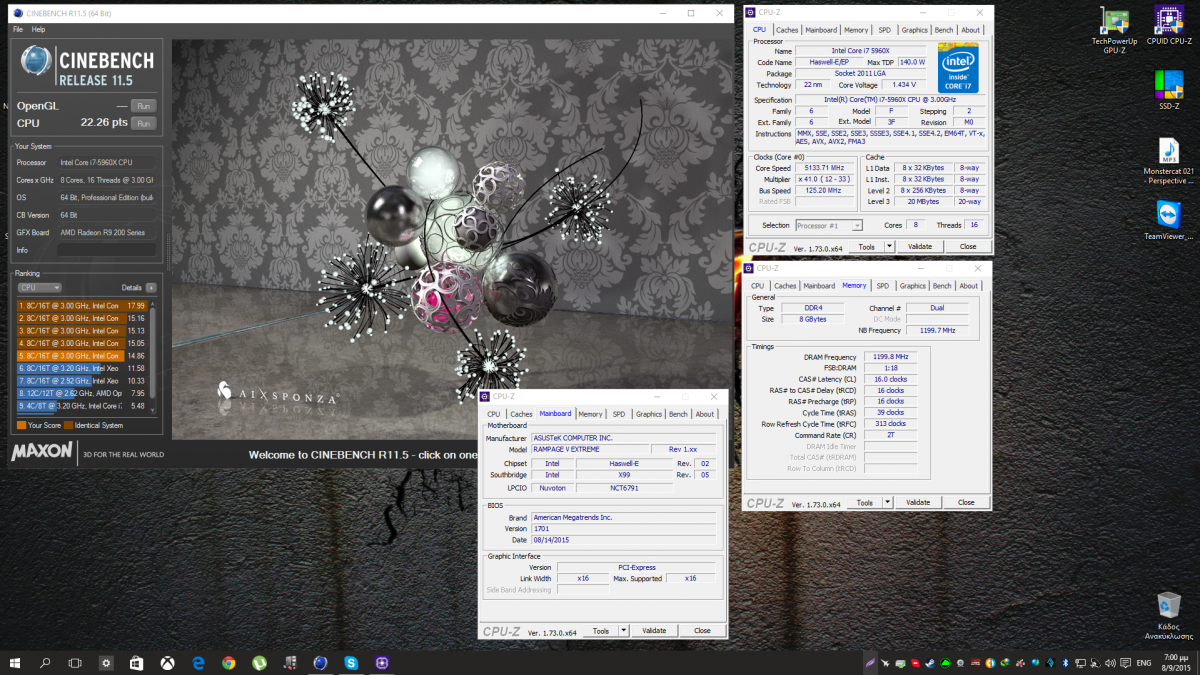
Task: Click the ENG language indicator in taskbar
Action: tap(1144, 663)
